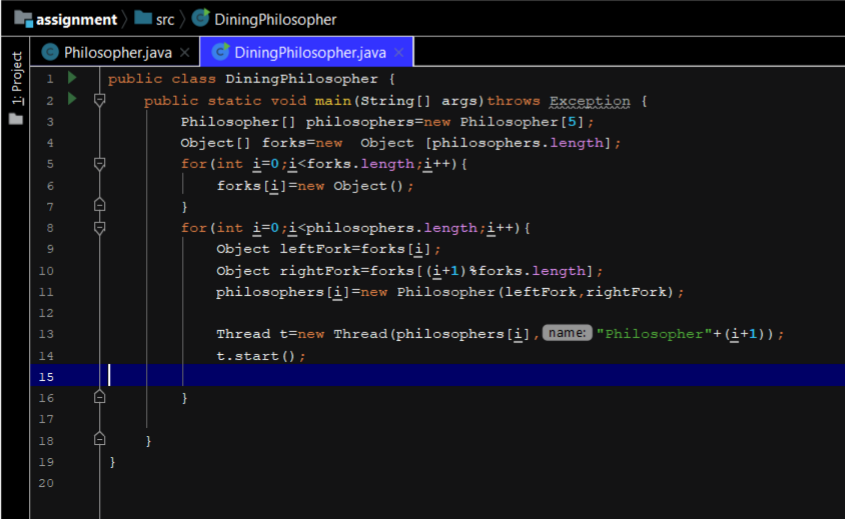Click the word 'DiningPhilosopher' on line 1
The width and height of the screenshot is (845, 519).
pyautogui.click(x=302, y=79)
